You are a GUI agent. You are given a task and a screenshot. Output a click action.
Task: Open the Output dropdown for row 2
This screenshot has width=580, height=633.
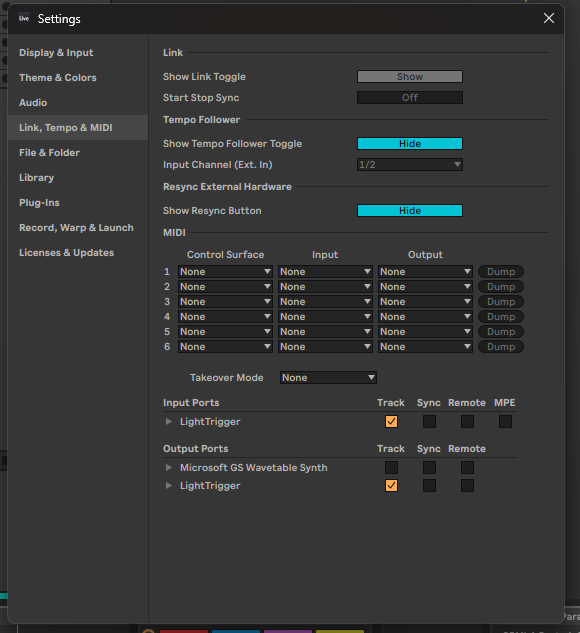click(x=425, y=287)
